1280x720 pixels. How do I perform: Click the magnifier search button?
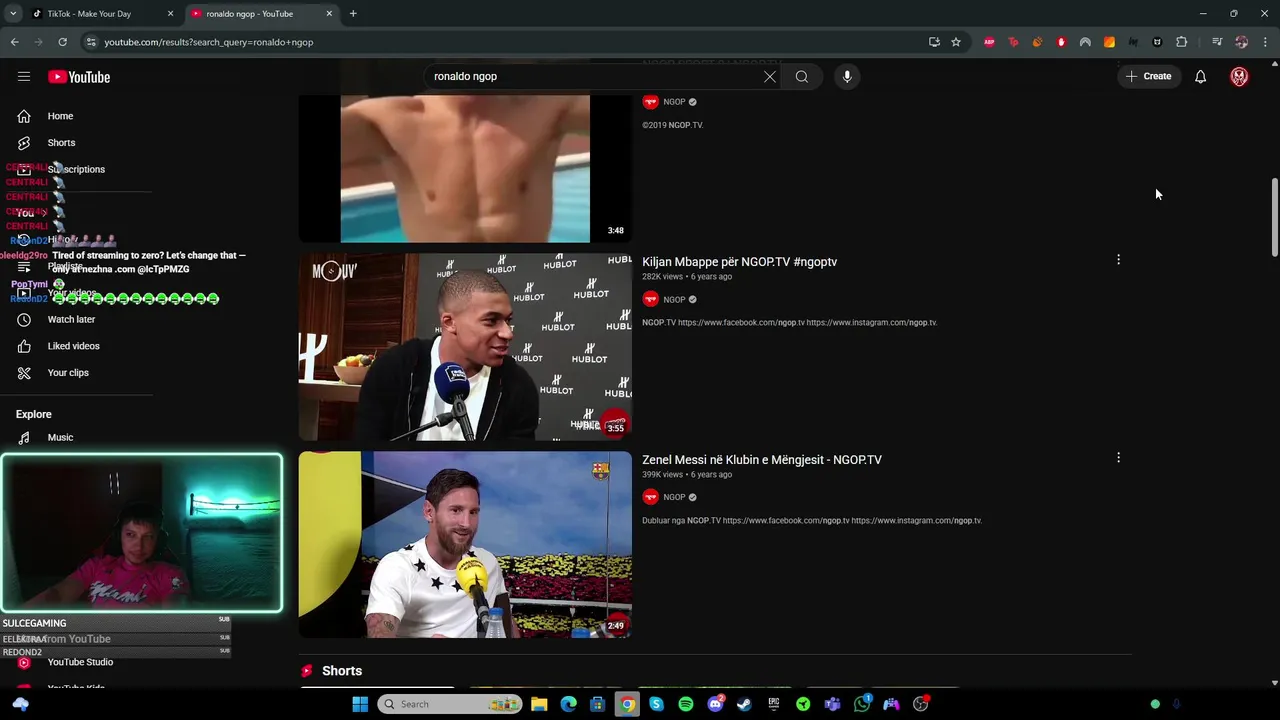802,77
